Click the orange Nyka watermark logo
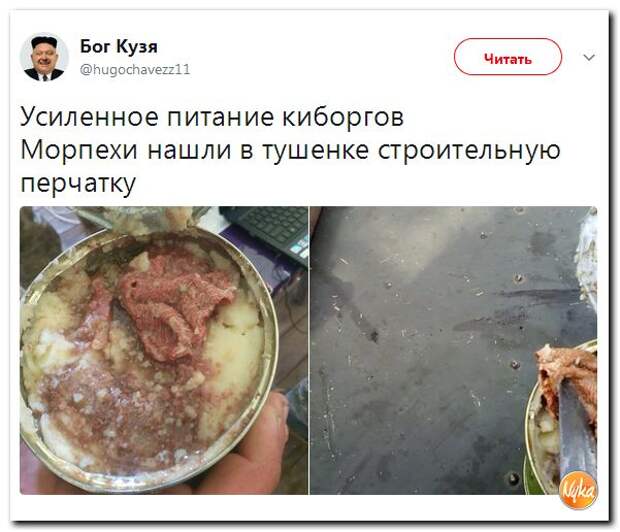Viewport: 620px width, 532px height. click(x=578, y=490)
